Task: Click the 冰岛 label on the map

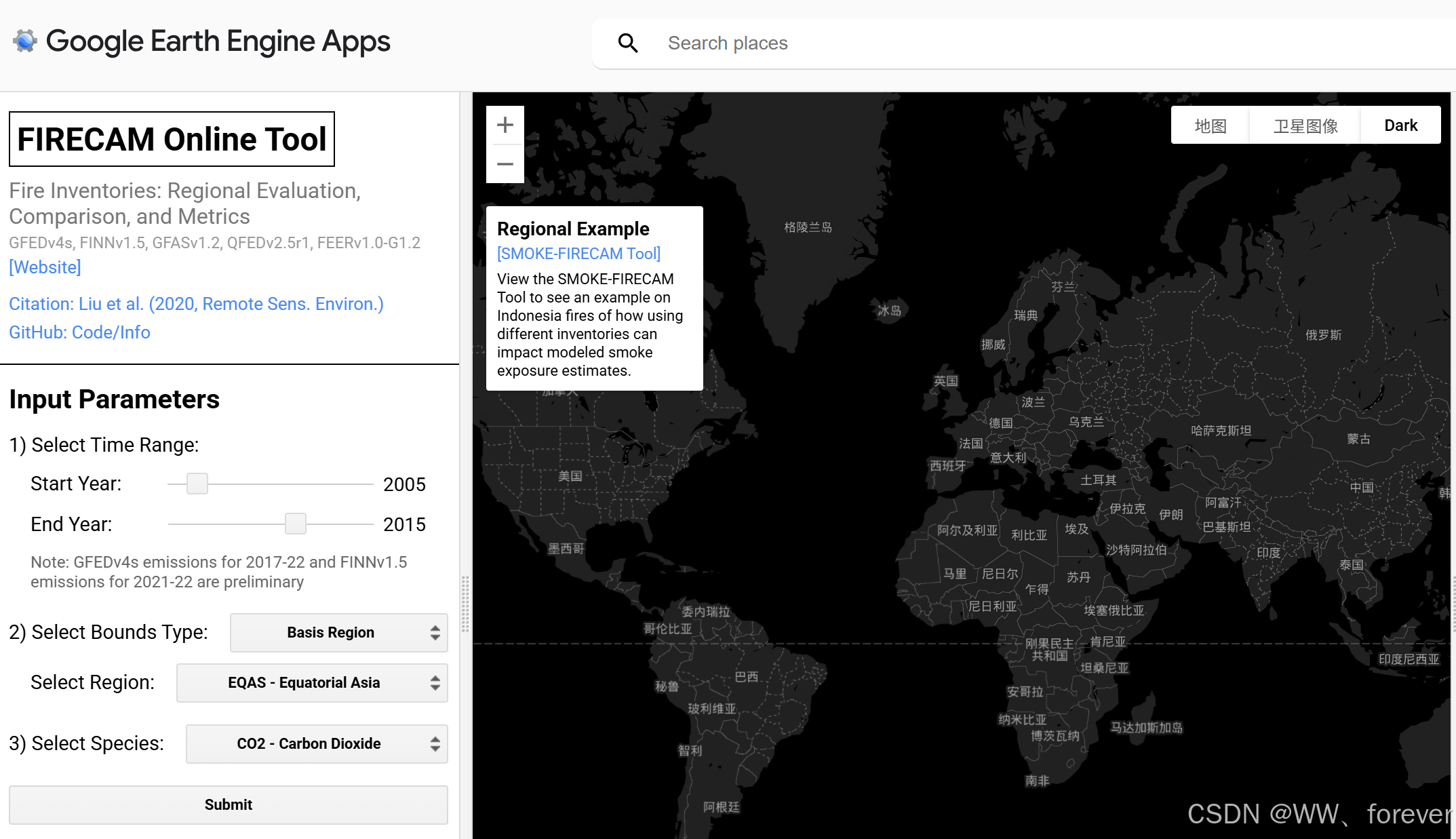Action: (x=890, y=311)
